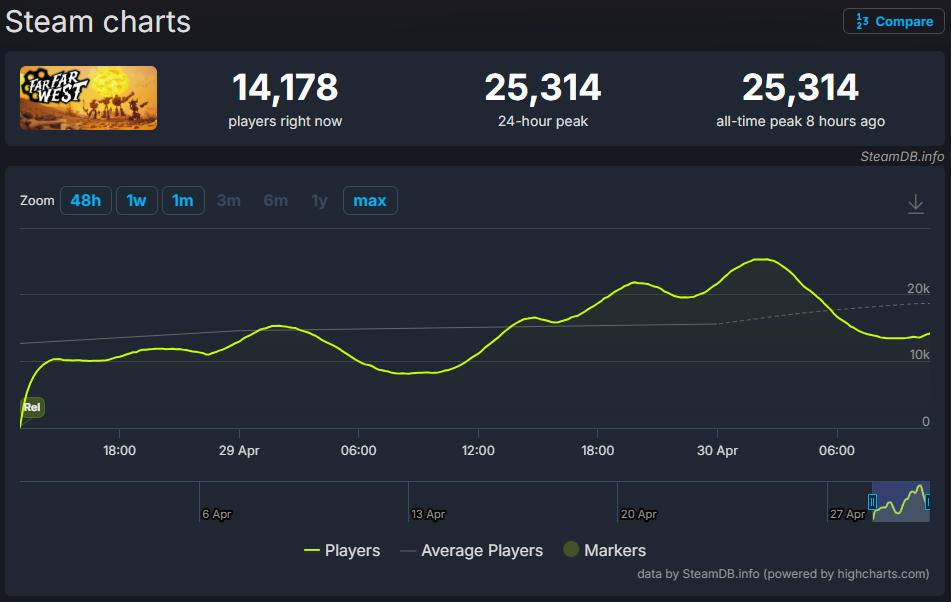Screen dimensions: 951x602
Task: Open the chart download menu icon
Action: tap(916, 204)
